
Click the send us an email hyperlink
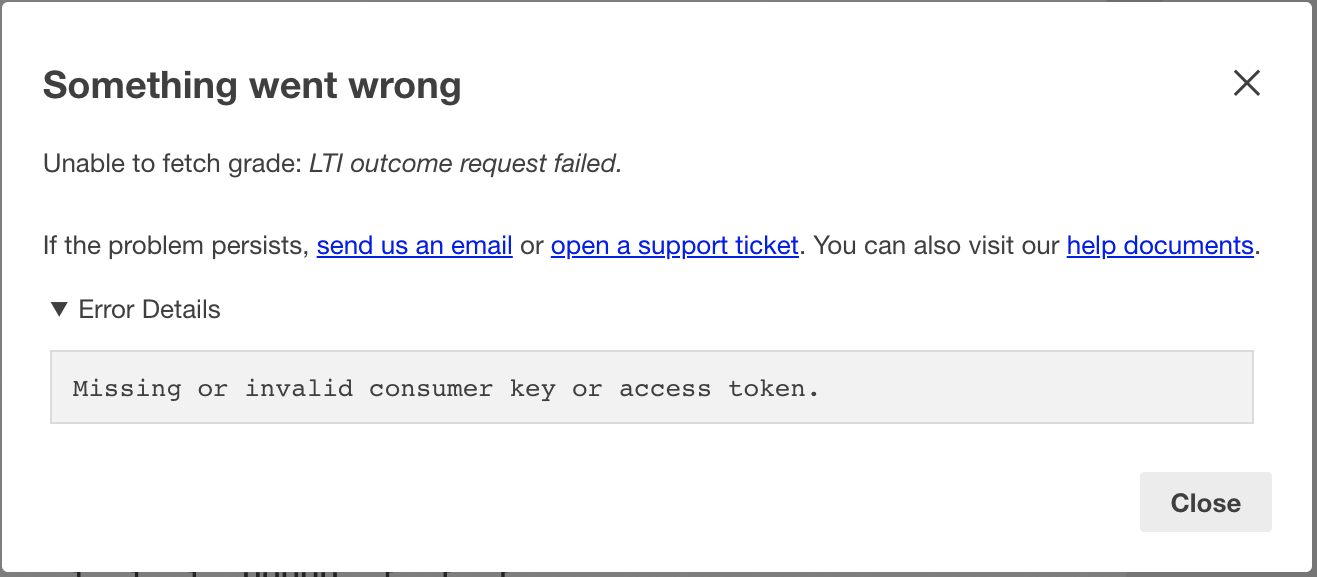(413, 245)
